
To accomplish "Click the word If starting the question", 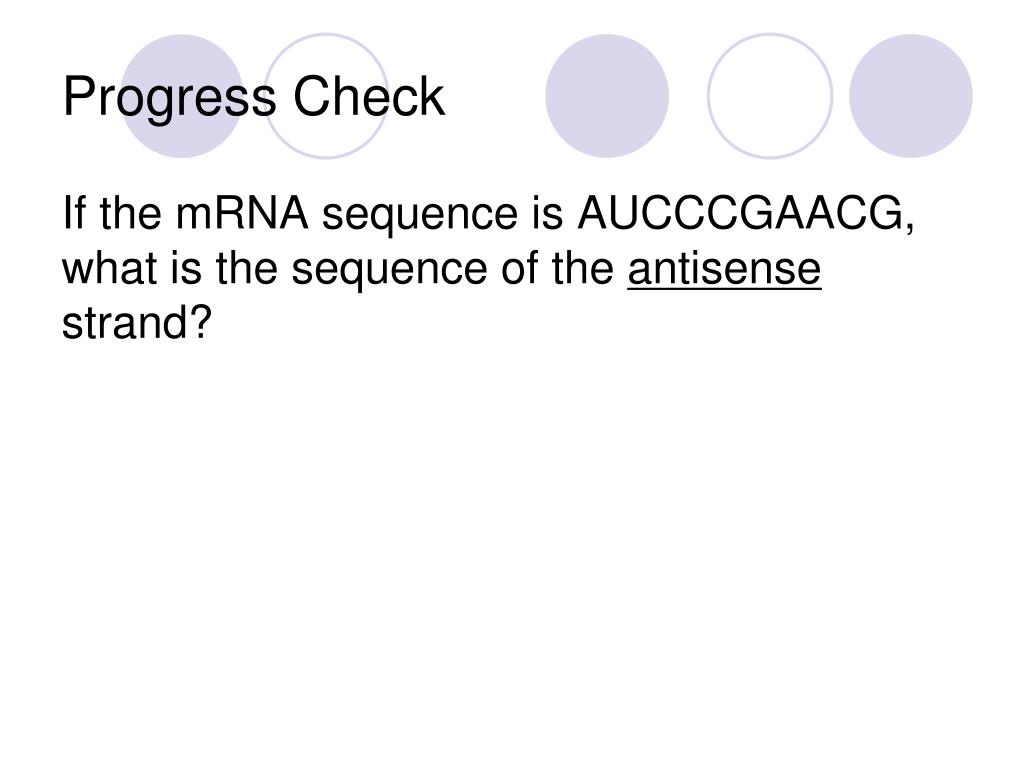I will (74, 213).
